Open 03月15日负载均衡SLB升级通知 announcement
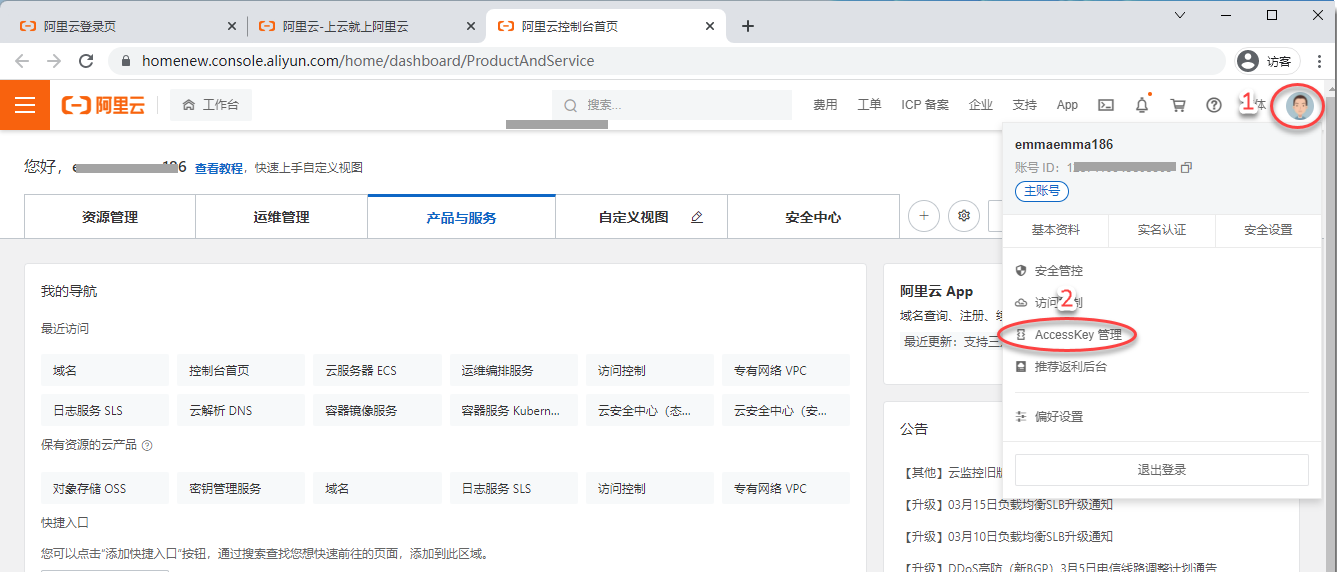 [1007, 504]
